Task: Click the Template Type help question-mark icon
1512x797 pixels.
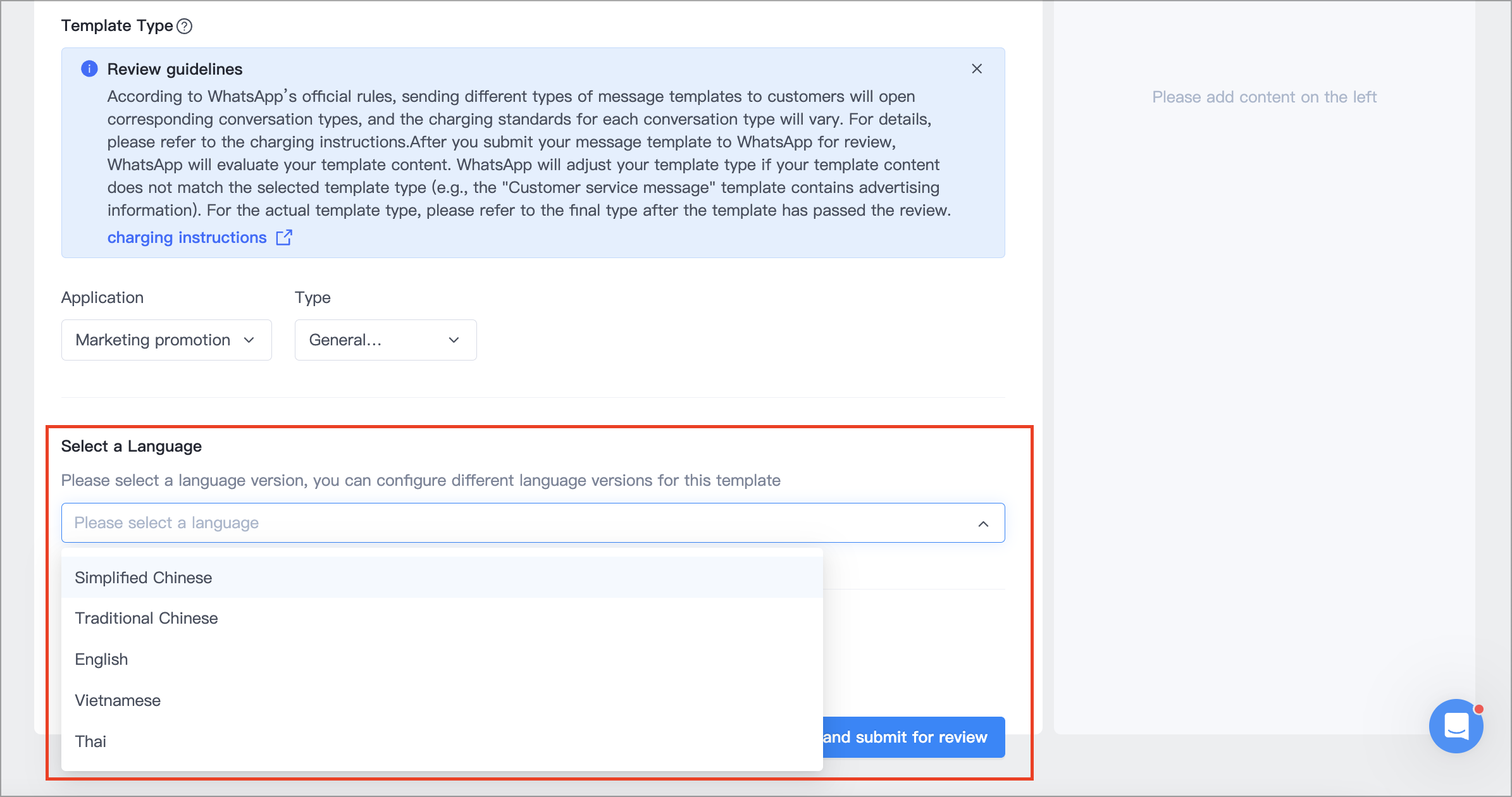Action: tap(184, 26)
